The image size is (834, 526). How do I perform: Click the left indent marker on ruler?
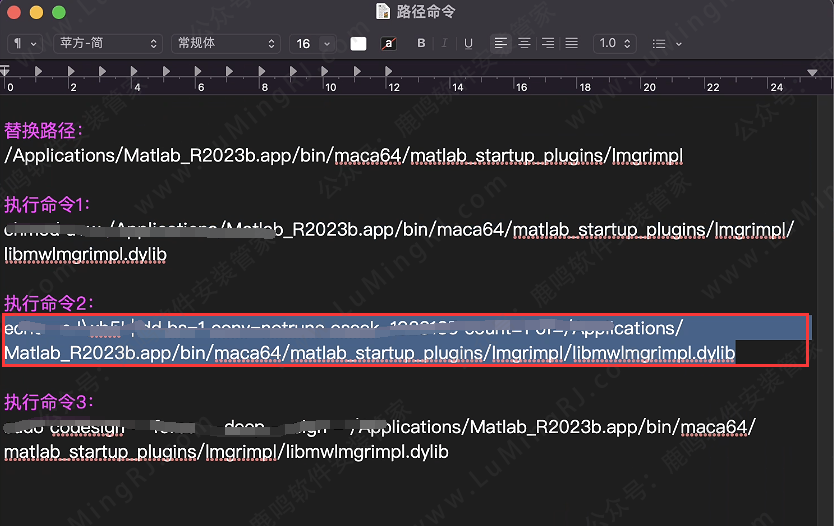[x=5, y=71]
